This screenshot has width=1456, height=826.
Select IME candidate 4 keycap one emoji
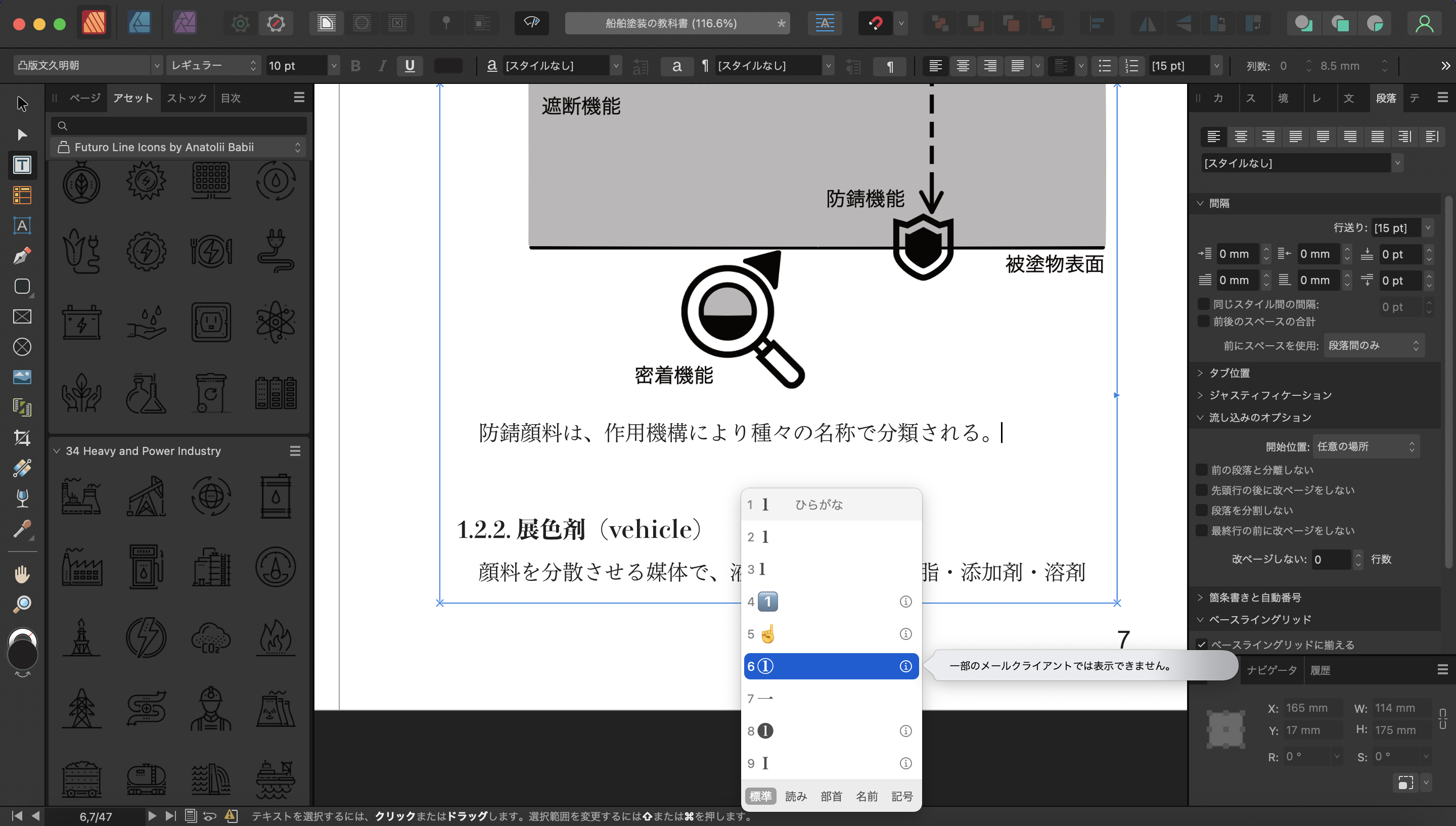pyautogui.click(x=832, y=602)
